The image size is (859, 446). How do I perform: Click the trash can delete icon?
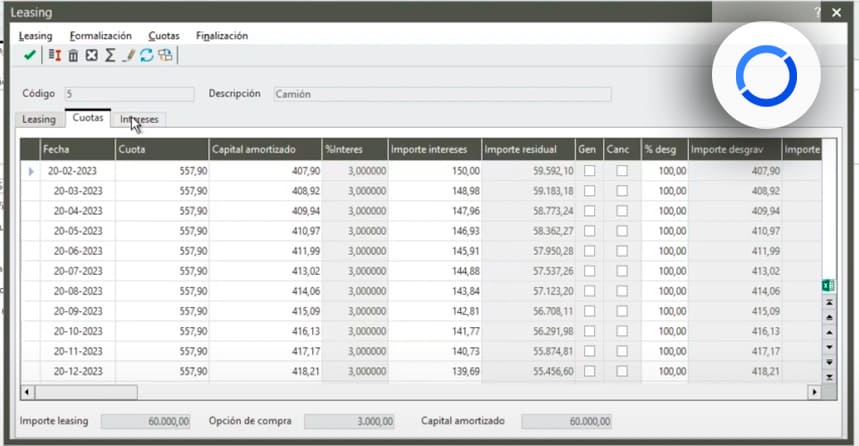pyautogui.click(x=73, y=55)
